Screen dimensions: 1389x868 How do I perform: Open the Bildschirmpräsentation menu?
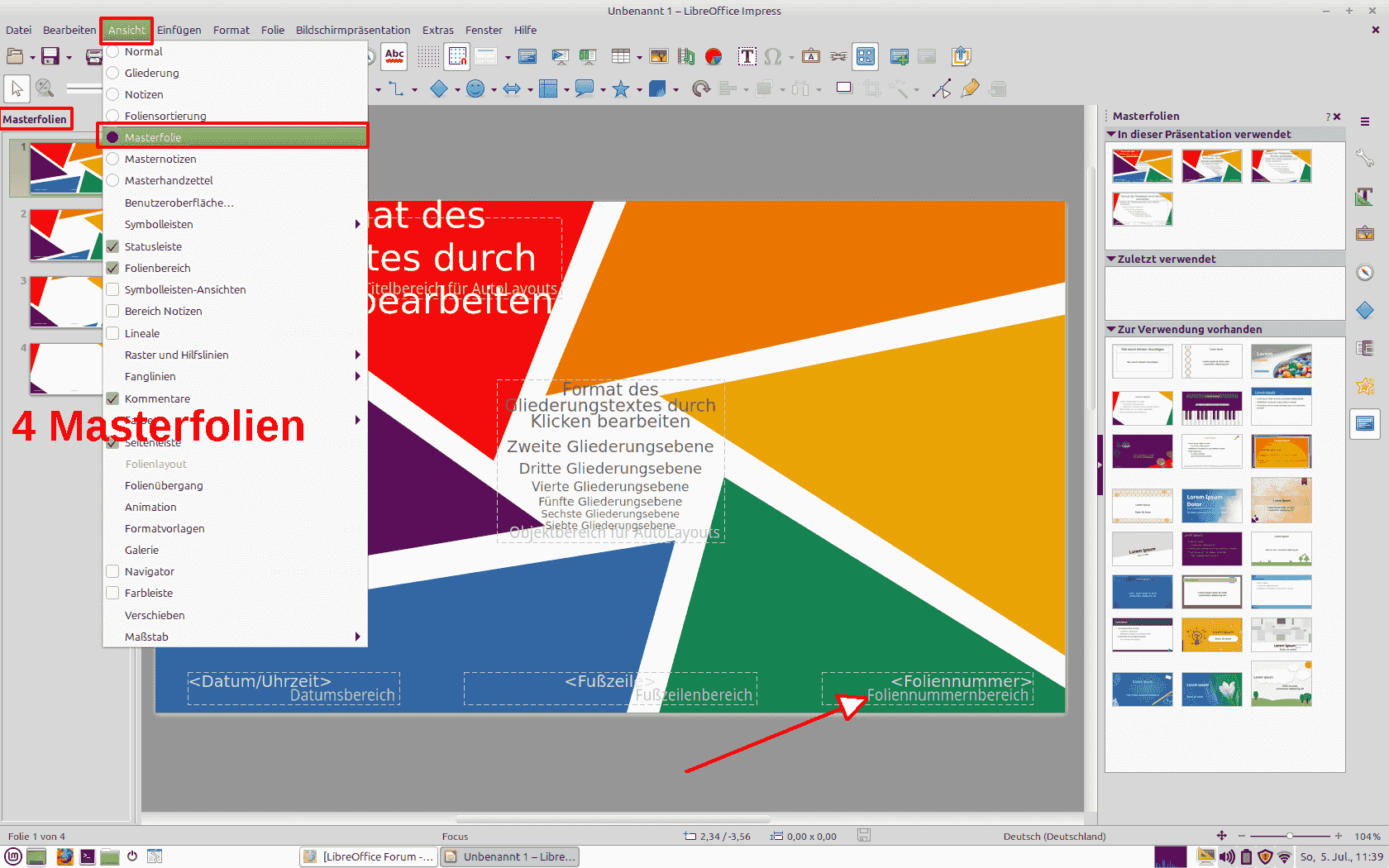(353, 30)
